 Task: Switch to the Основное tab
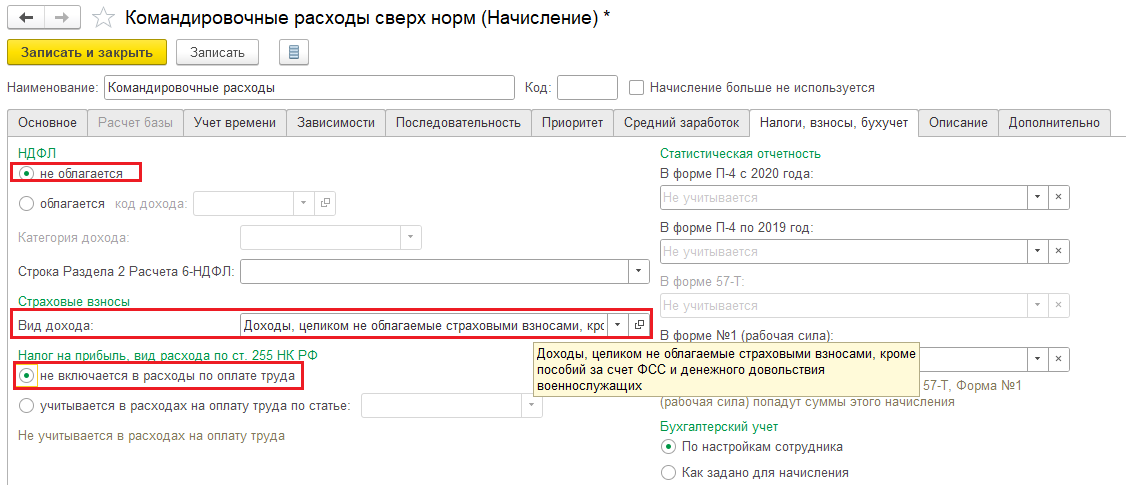(x=47, y=123)
